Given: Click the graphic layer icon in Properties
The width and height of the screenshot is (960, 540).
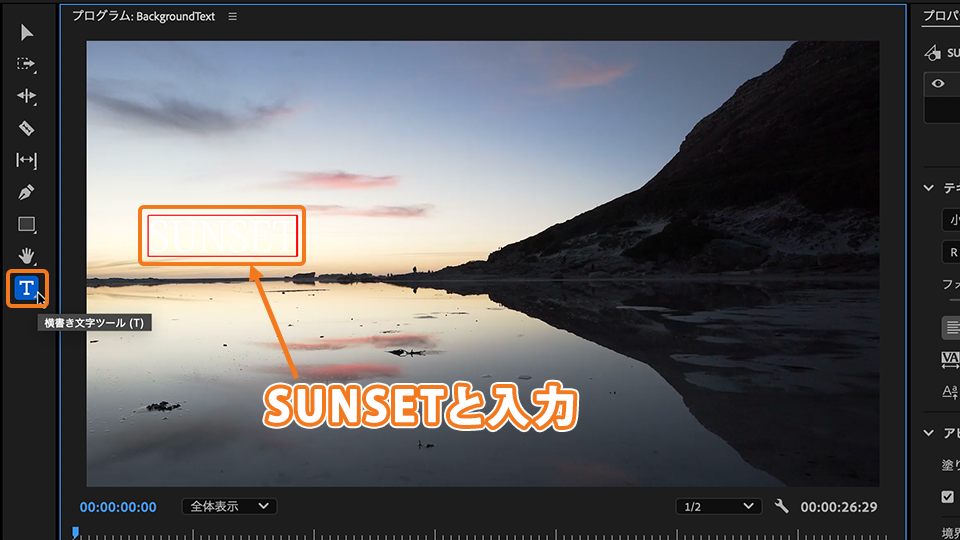Looking at the screenshot, I should click(932, 53).
